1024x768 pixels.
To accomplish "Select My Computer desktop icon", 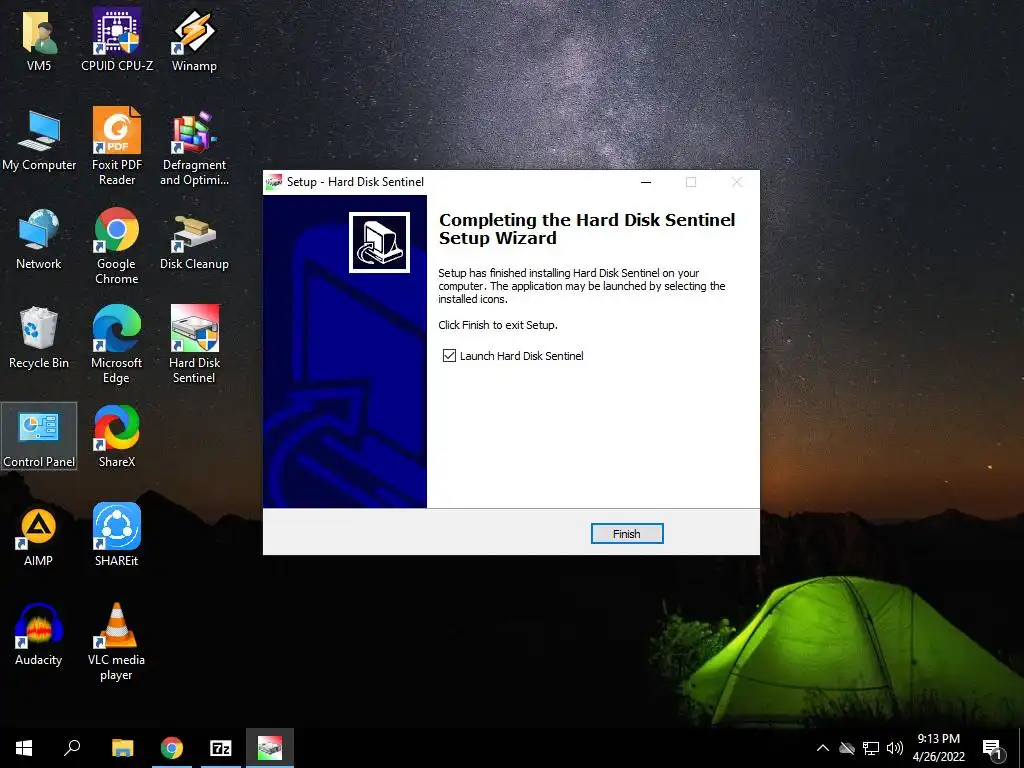I will click(39, 140).
